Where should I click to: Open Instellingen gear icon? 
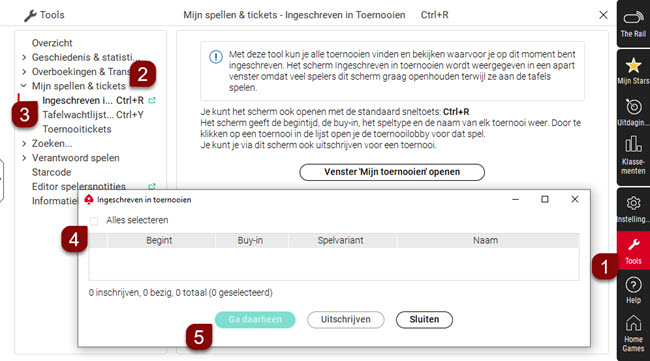click(x=633, y=203)
